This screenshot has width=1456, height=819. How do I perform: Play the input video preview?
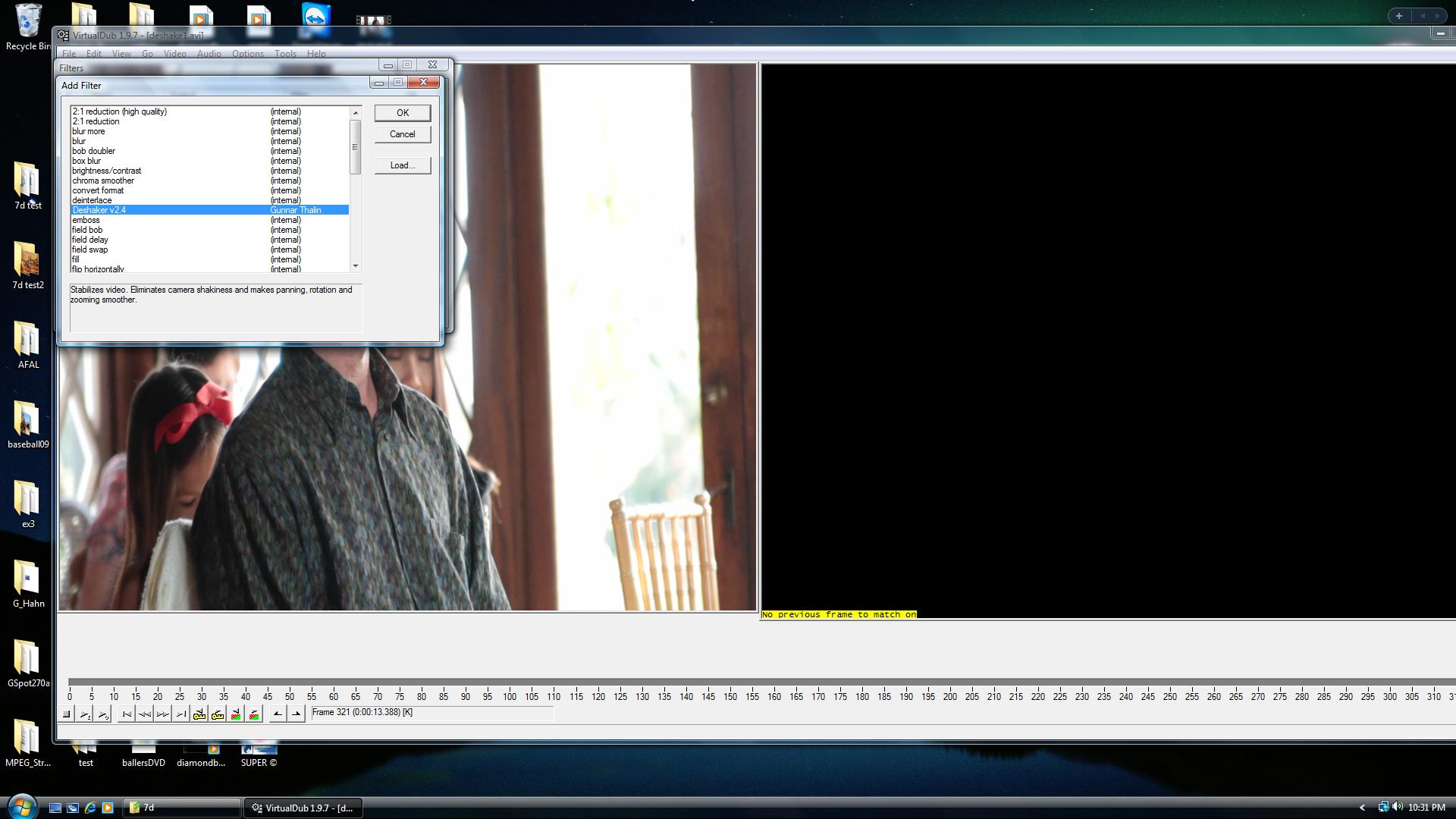pyautogui.click(x=85, y=714)
